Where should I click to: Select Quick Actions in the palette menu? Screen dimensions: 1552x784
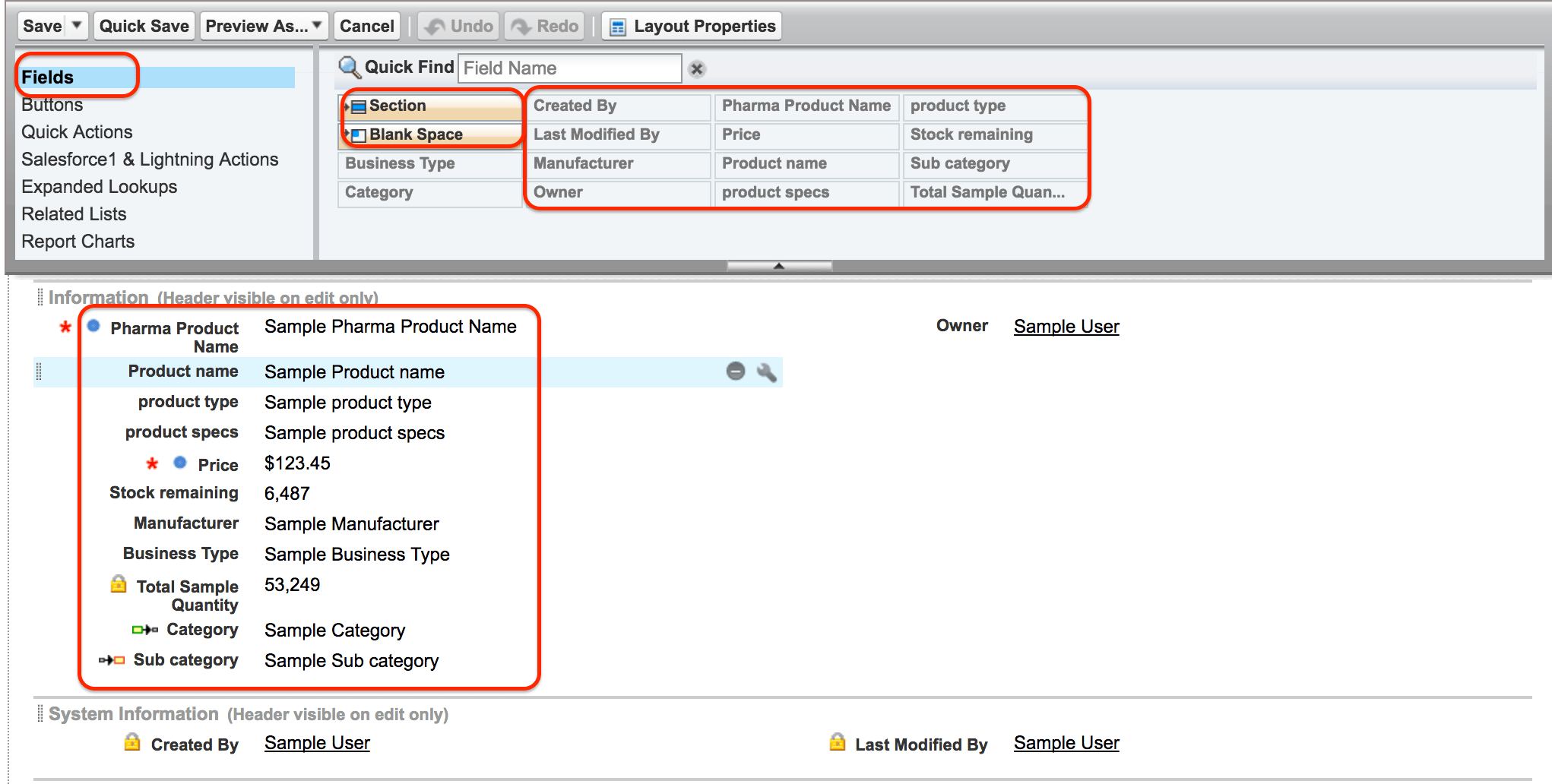click(77, 132)
